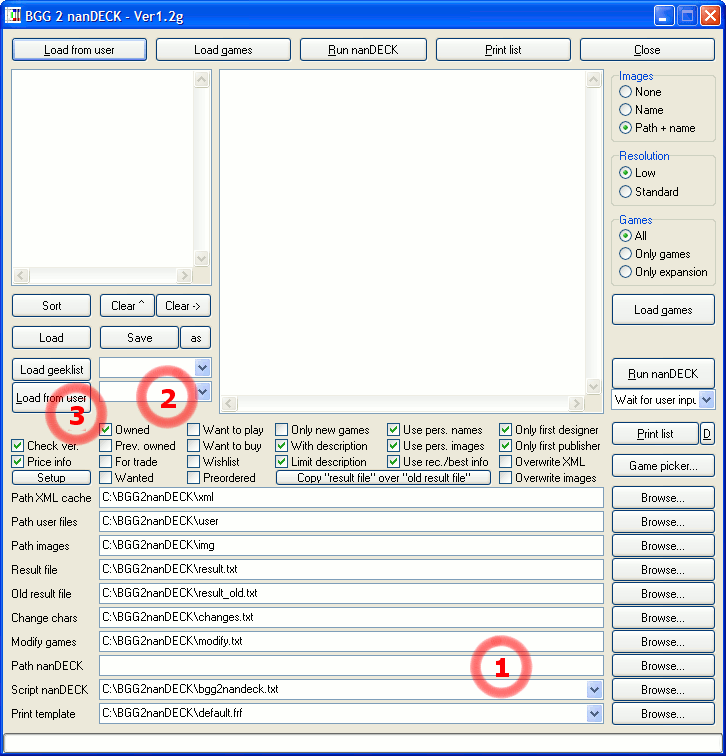The image size is (726, 756).
Task: Click the Clear -> button
Action: [183, 306]
